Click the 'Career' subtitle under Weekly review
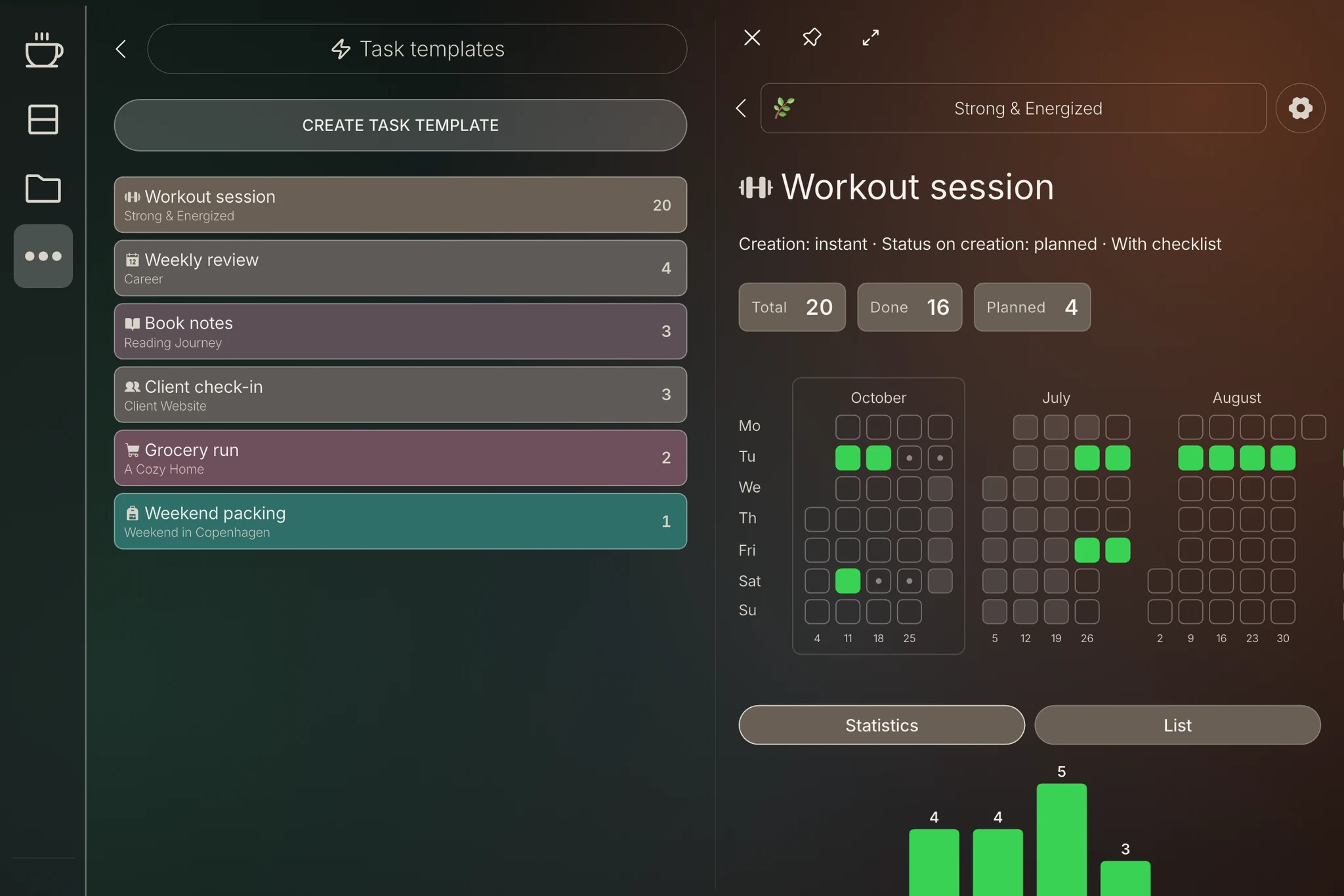Image resolution: width=1344 pixels, height=896 pixels. click(143, 279)
